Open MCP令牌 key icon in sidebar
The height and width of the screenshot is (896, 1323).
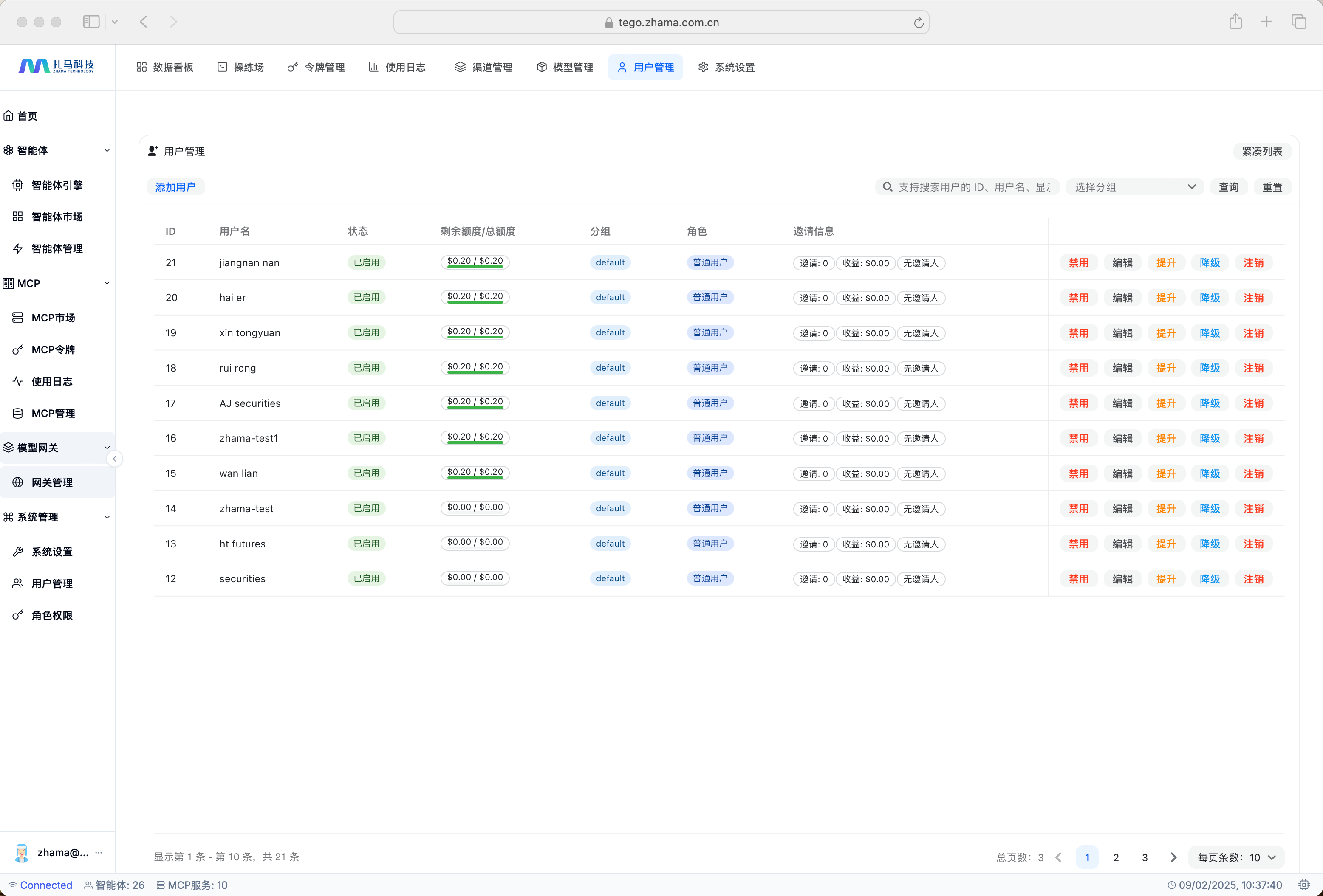18,349
